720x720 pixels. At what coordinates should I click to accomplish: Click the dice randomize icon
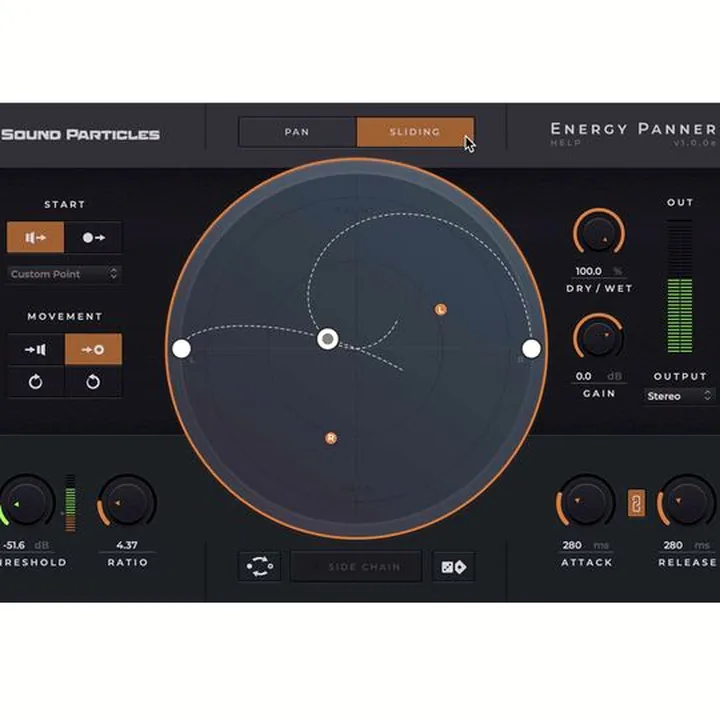click(x=454, y=567)
